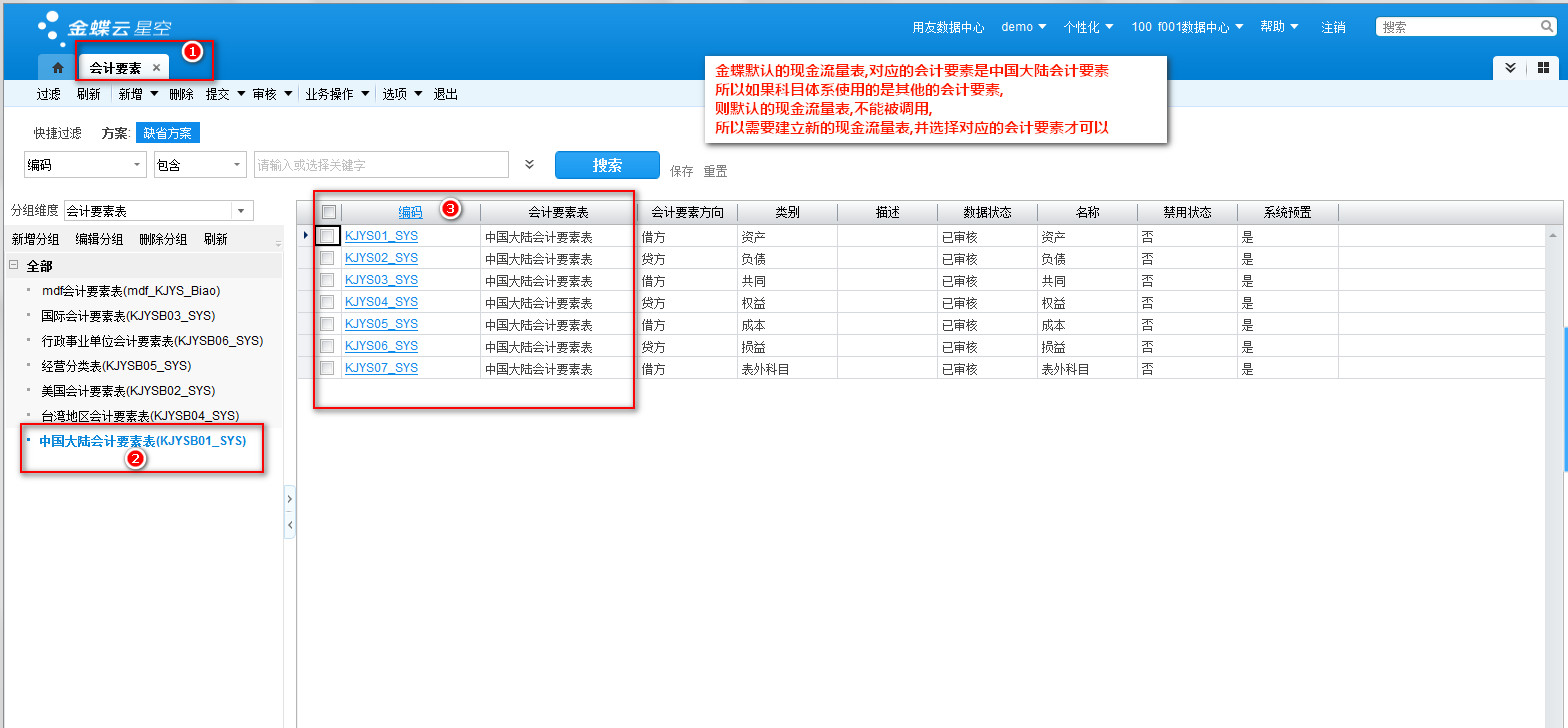Close the 会计要素 tab

[x=156, y=68]
